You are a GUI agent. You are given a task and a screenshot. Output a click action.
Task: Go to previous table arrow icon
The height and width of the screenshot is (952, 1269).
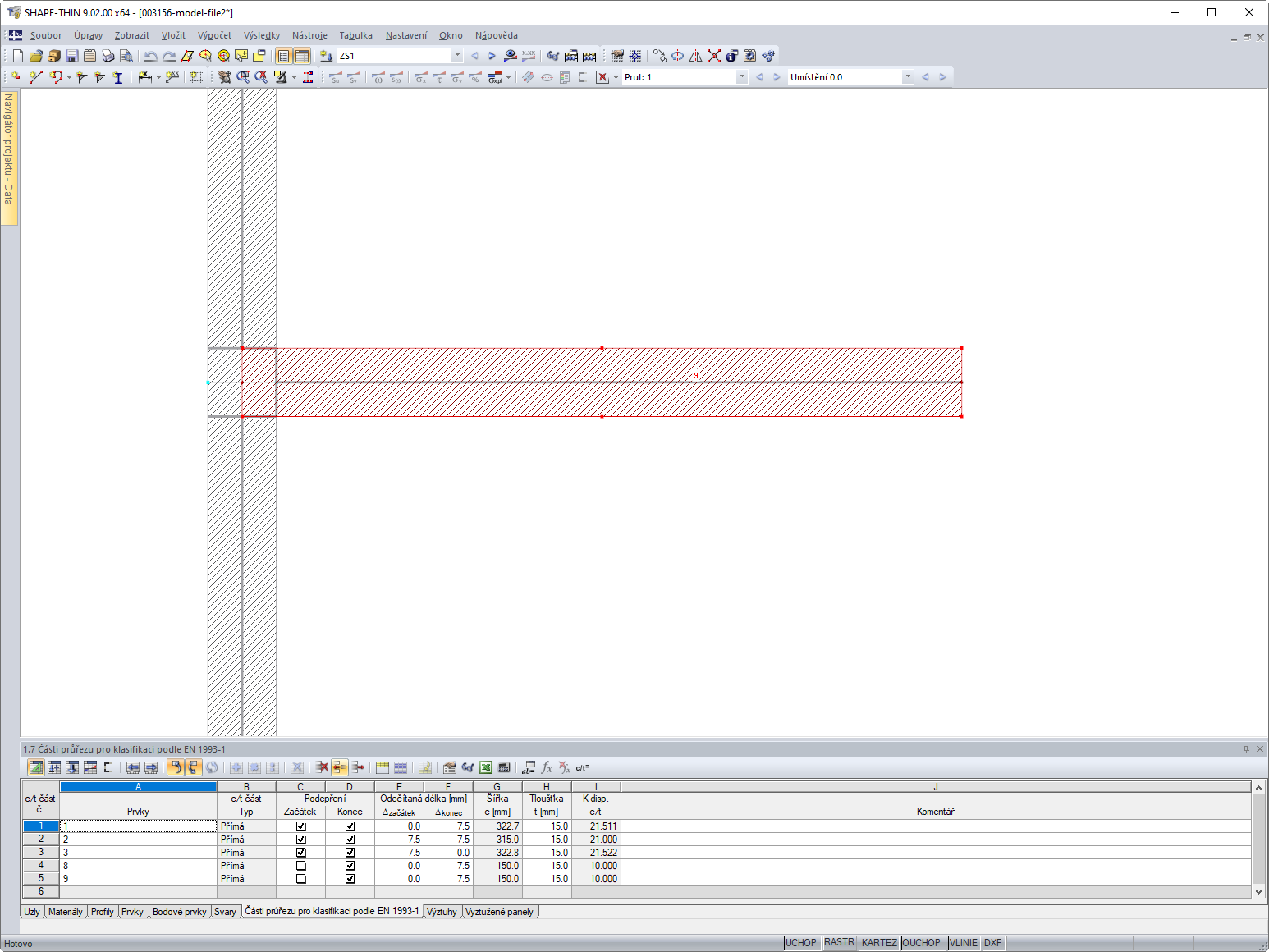pos(133,767)
